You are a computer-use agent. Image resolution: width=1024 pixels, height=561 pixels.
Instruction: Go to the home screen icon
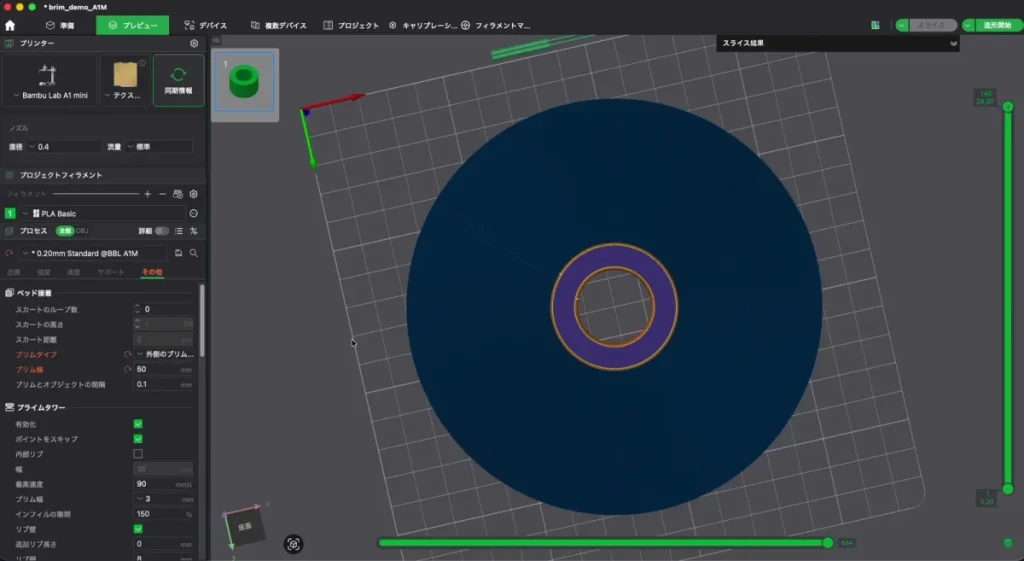10,25
